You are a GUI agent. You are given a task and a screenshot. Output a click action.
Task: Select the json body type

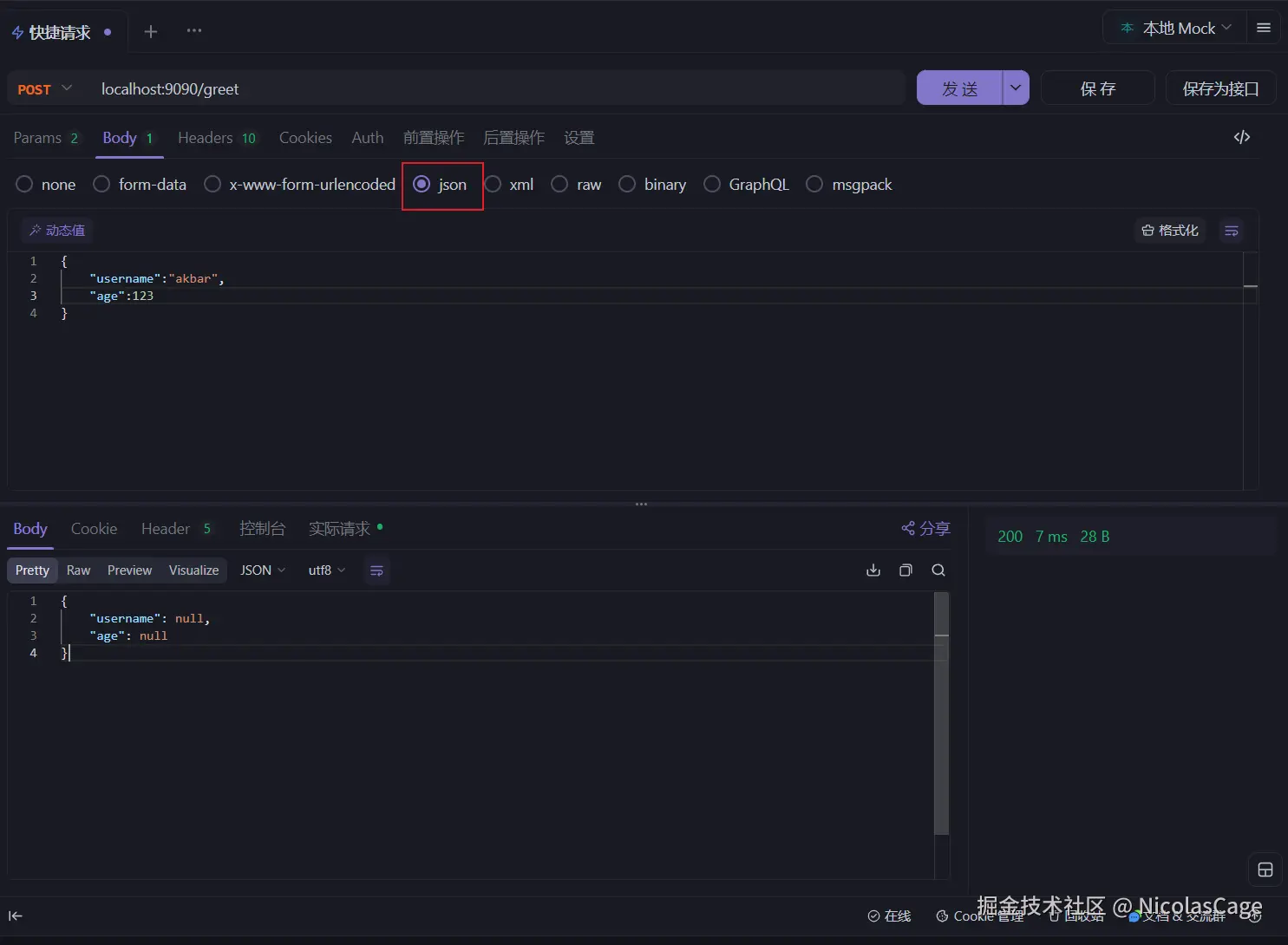point(440,185)
